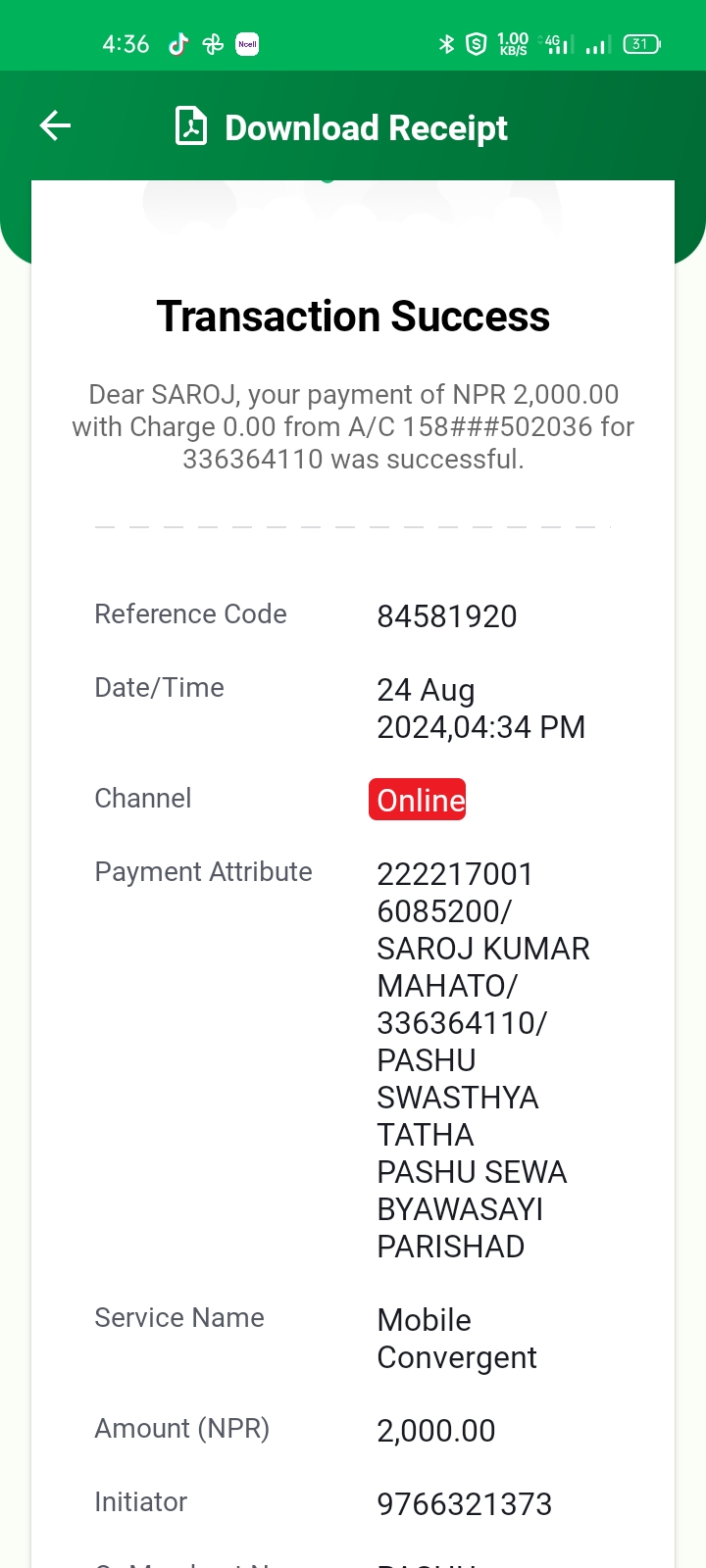Tap the initiator number 9766321373

465,1504
